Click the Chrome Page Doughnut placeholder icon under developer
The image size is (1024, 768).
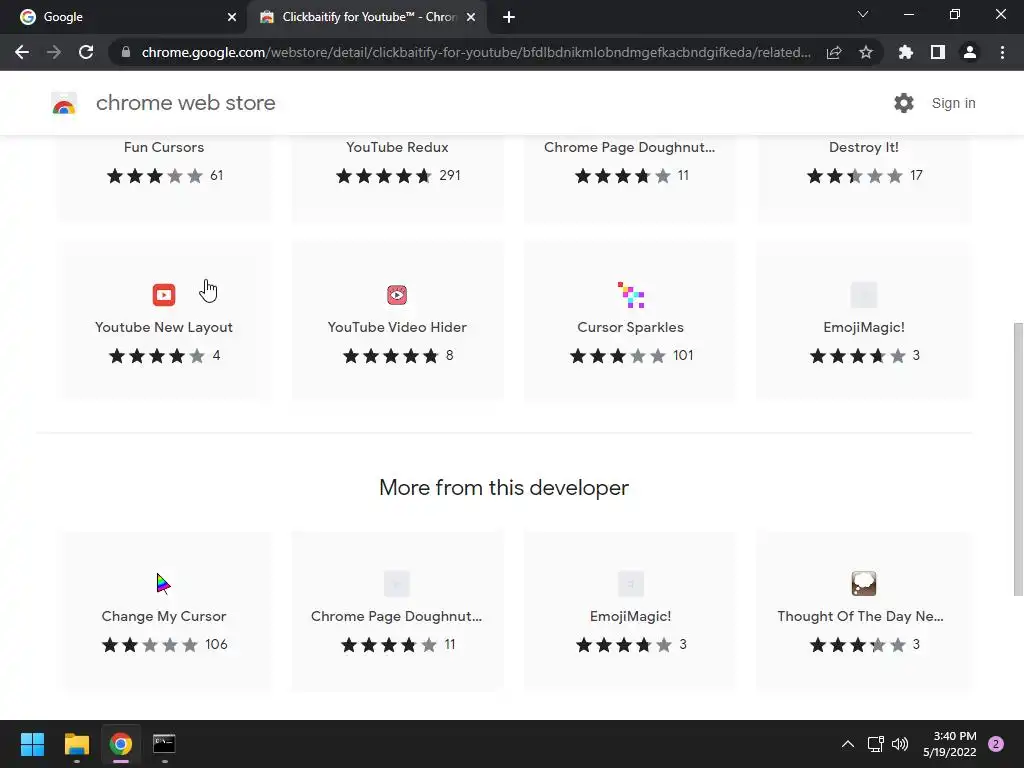[397, 583]
